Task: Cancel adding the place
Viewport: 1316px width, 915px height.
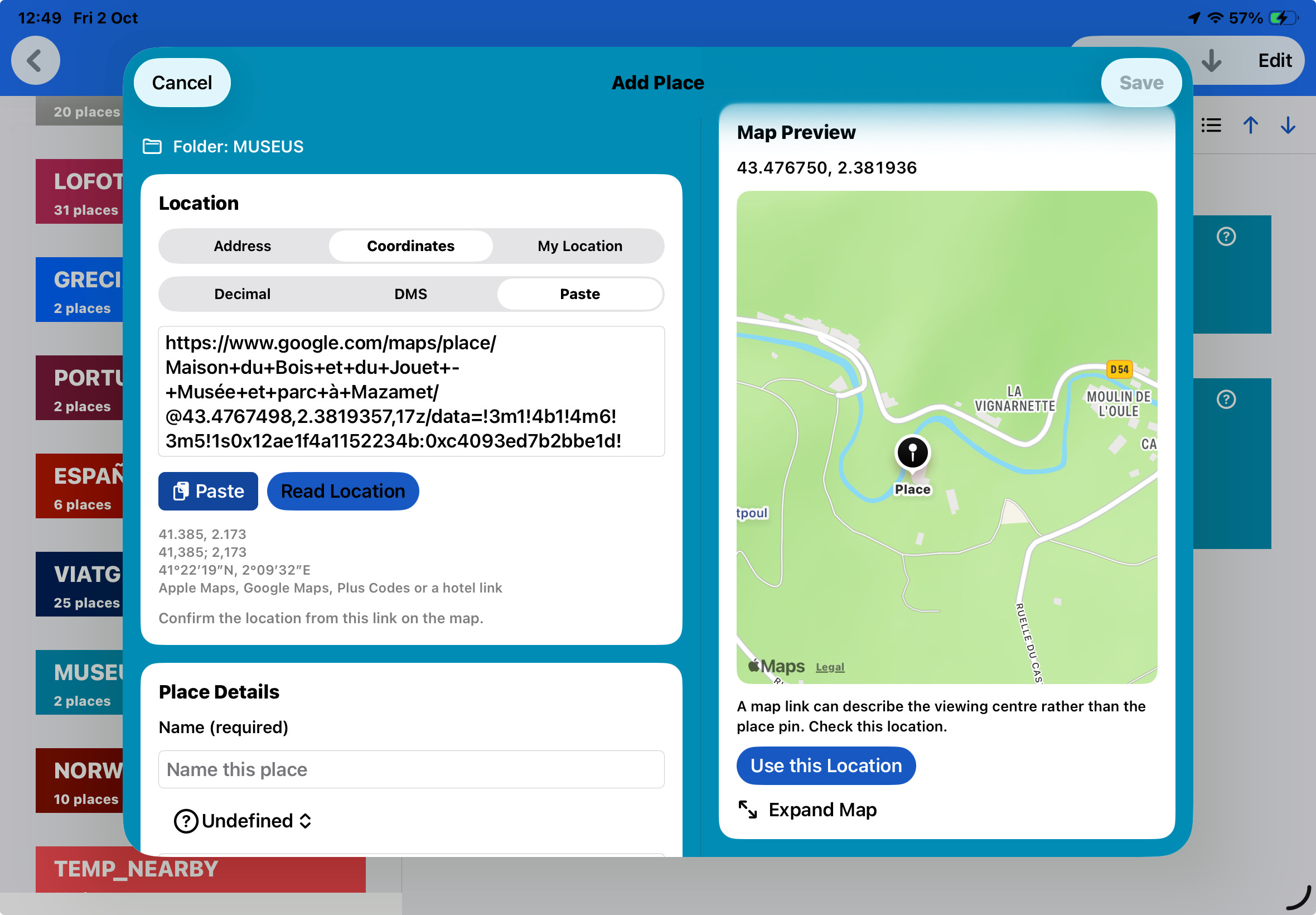Action: 182,83
